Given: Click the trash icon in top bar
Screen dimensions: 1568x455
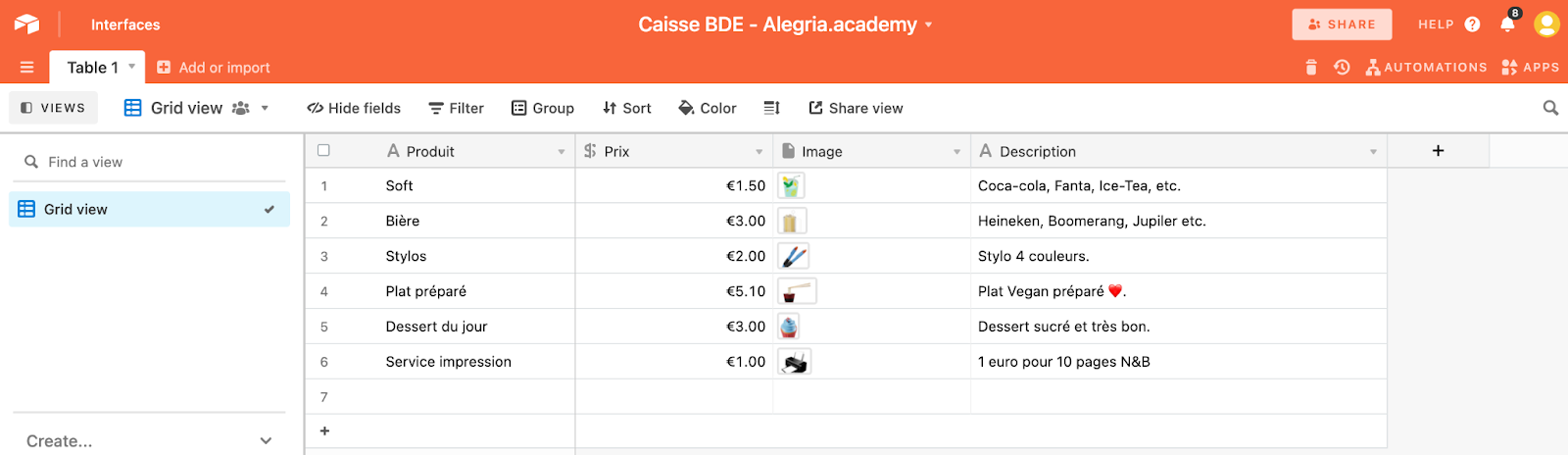Looking at the screenshot, I should [1311, 68].
